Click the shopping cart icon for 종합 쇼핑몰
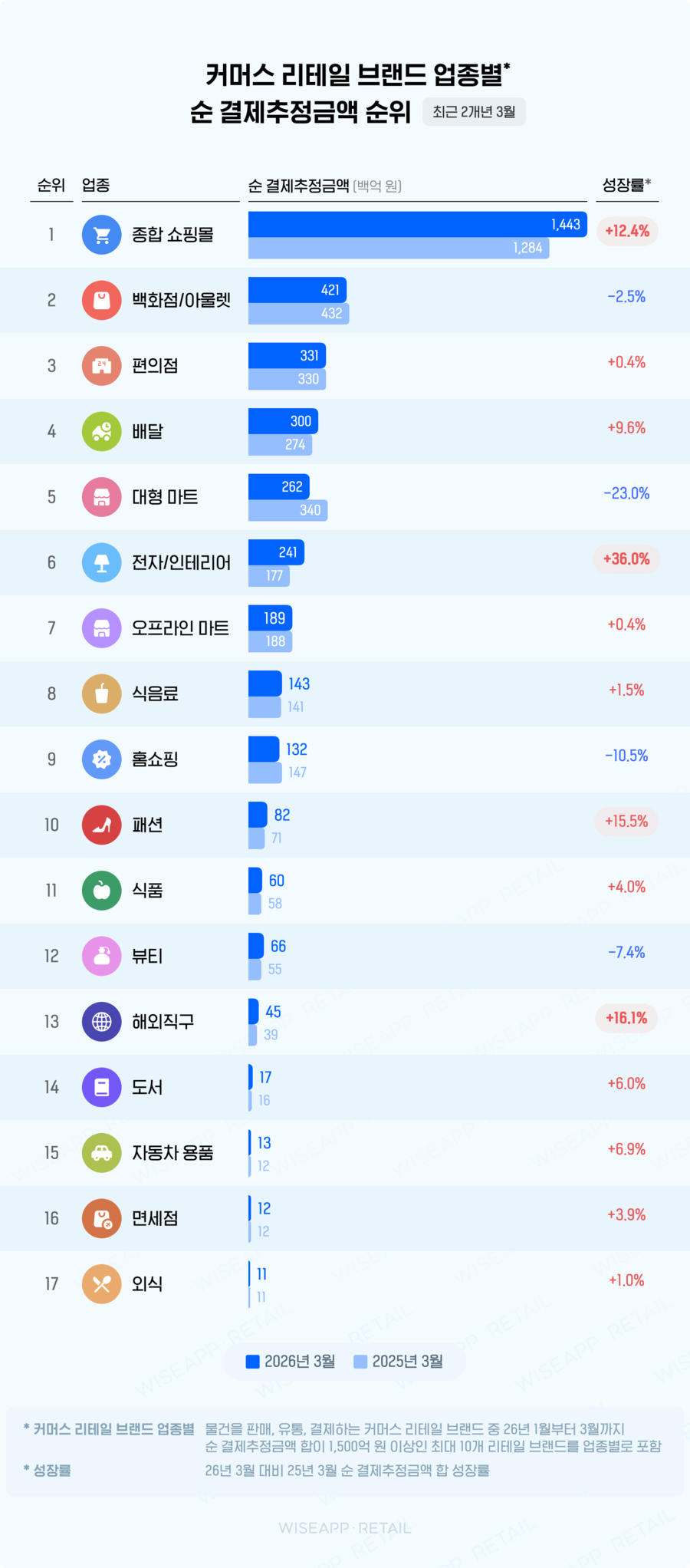 point(101,235)
